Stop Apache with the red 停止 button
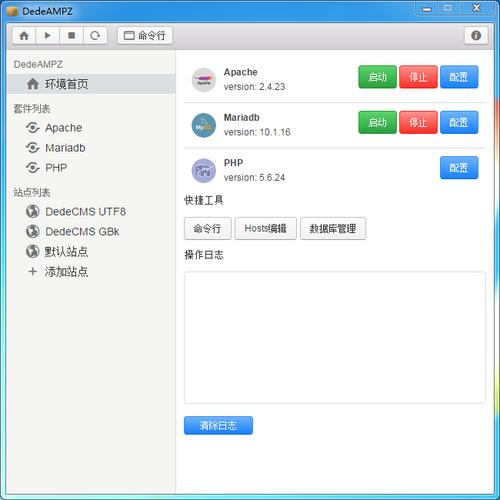Screen dimensions: 500x500 coord(418,77)
